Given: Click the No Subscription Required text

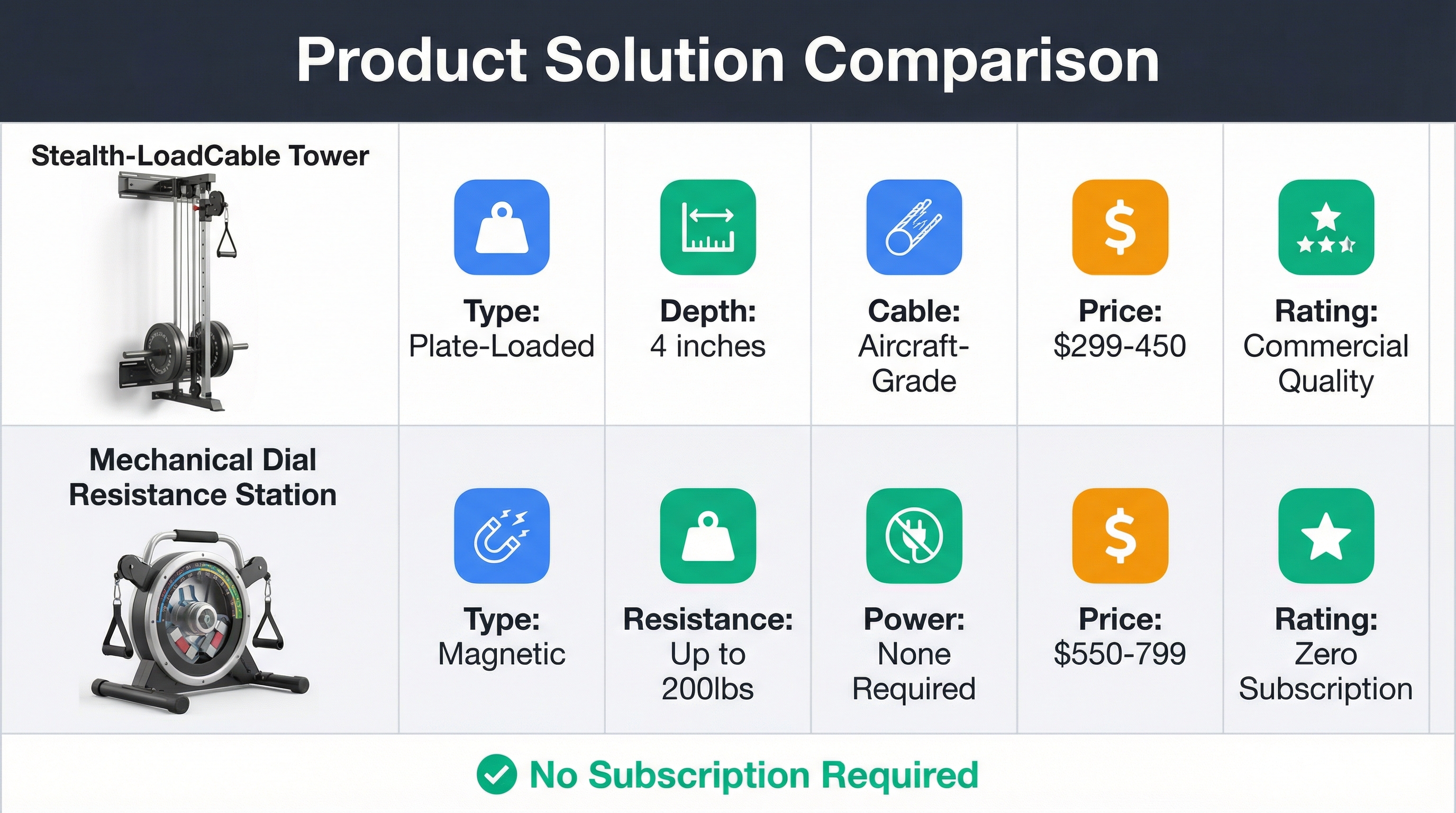Looking at the screenshot, I should (x=753, y=774).
